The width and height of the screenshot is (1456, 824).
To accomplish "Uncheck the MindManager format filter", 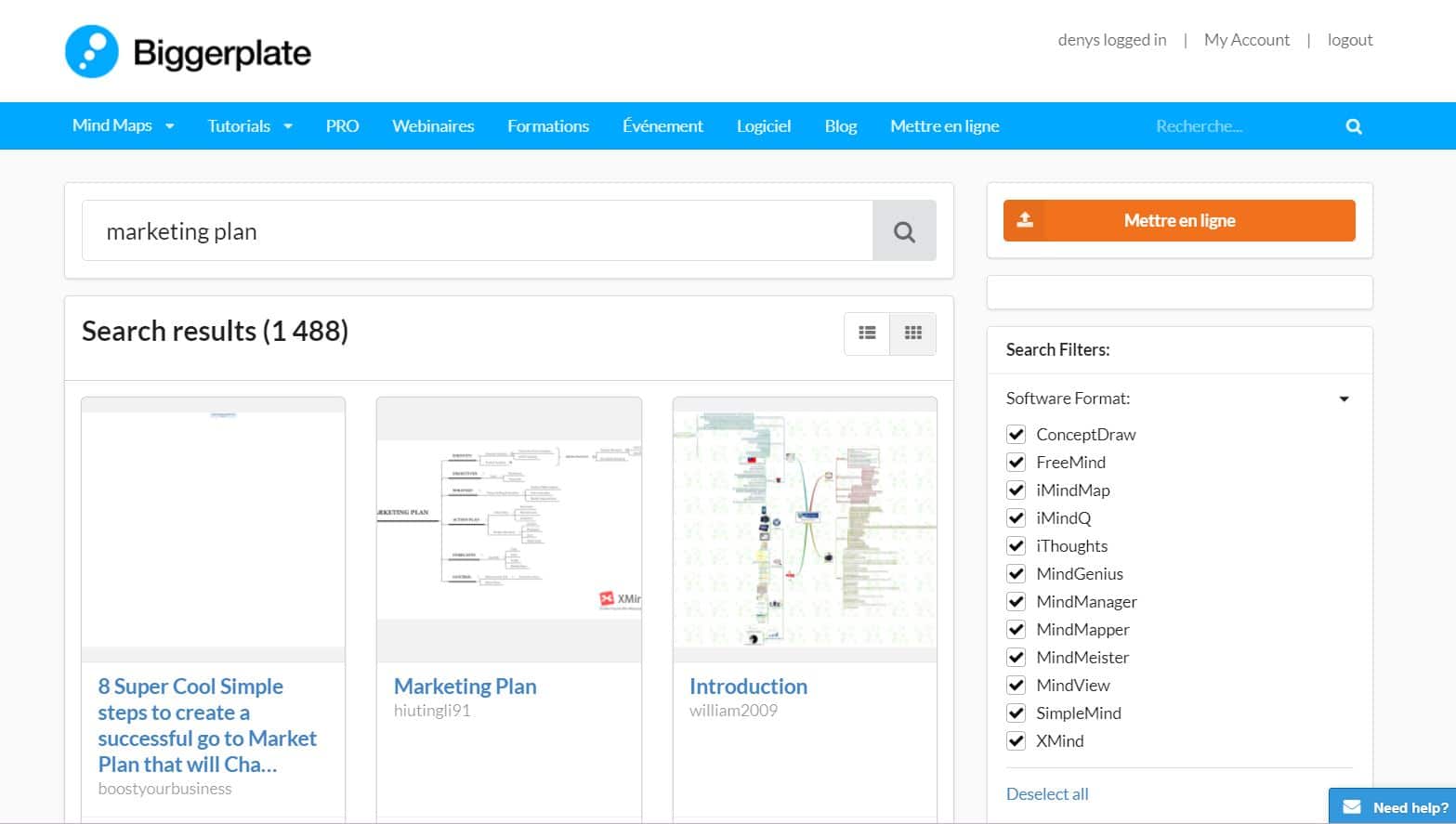I will [x=1016, y=601].
